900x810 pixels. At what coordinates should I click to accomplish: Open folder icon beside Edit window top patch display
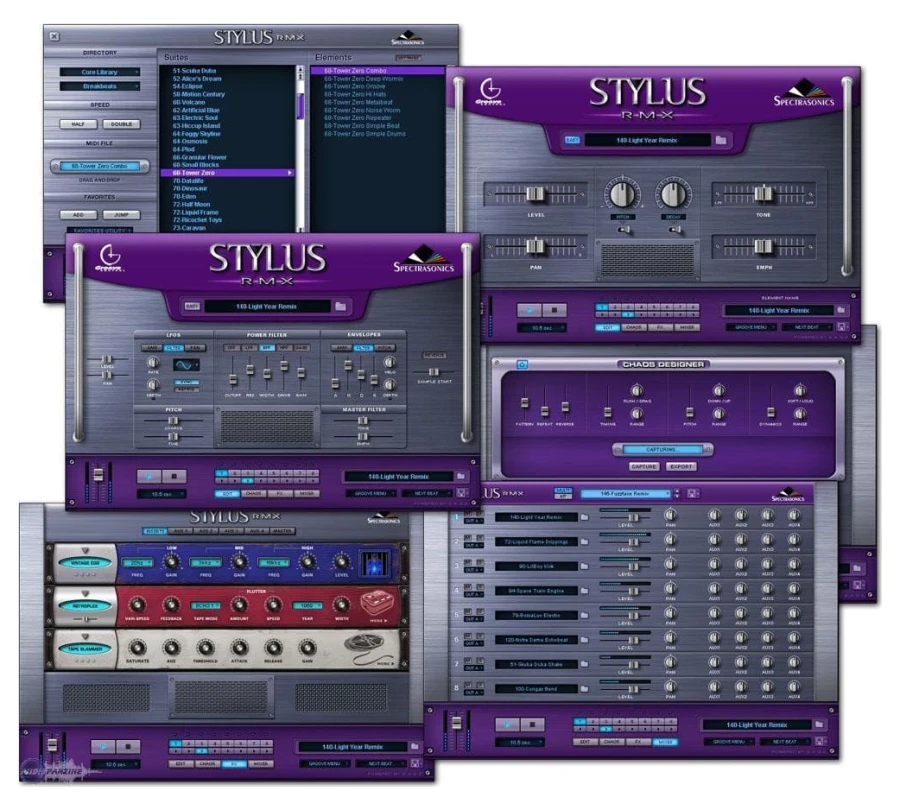coord(340,307)
